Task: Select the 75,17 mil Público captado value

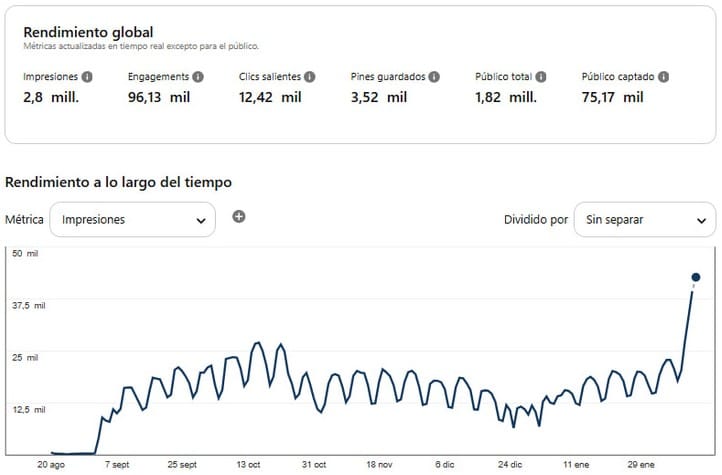Action: coord(612,97)
